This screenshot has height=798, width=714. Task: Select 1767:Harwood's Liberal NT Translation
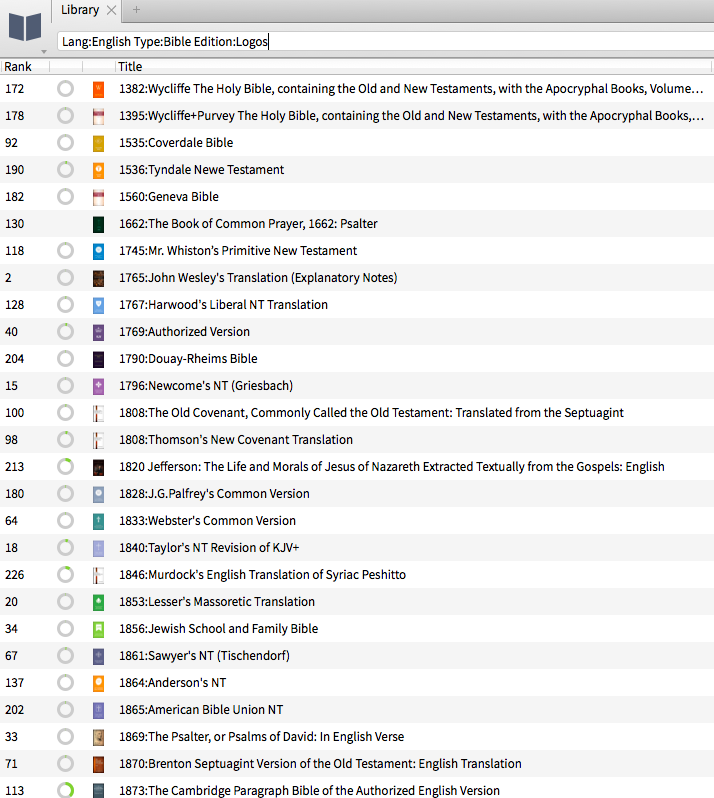223,304
